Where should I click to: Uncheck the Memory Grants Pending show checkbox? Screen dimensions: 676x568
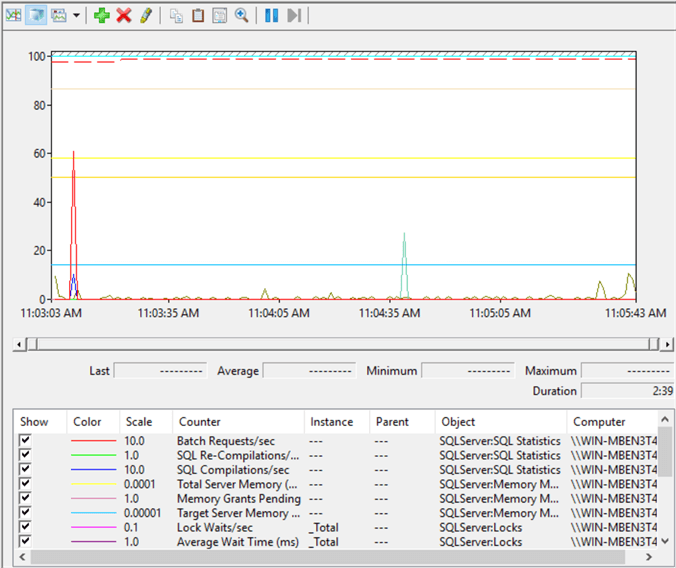pos(25,498)
